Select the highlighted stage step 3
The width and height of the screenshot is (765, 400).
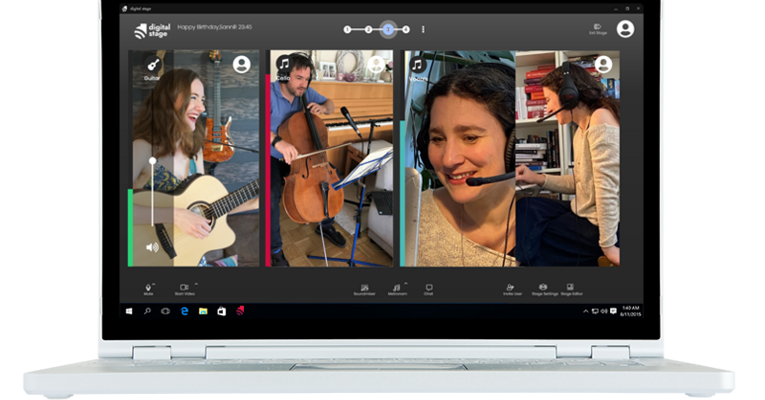point(388,29)
